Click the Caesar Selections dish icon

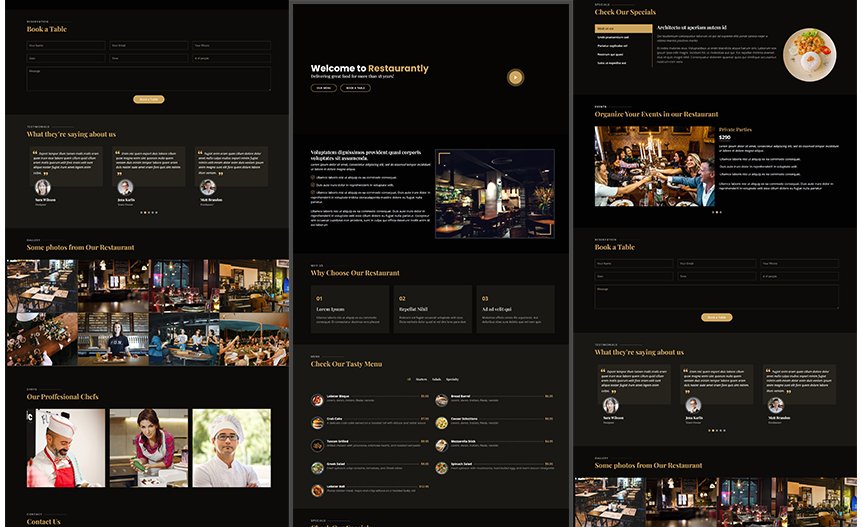pos(441,423)
